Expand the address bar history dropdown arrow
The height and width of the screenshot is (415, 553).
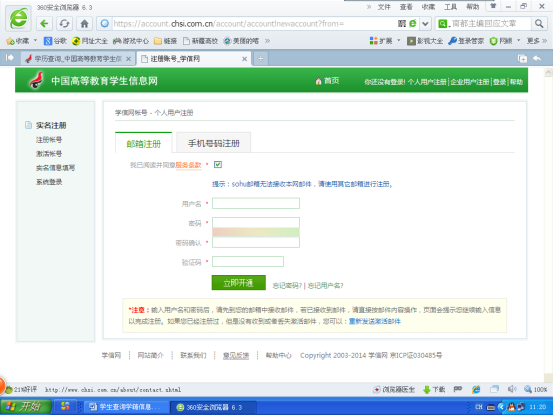(x=425, y=24)
